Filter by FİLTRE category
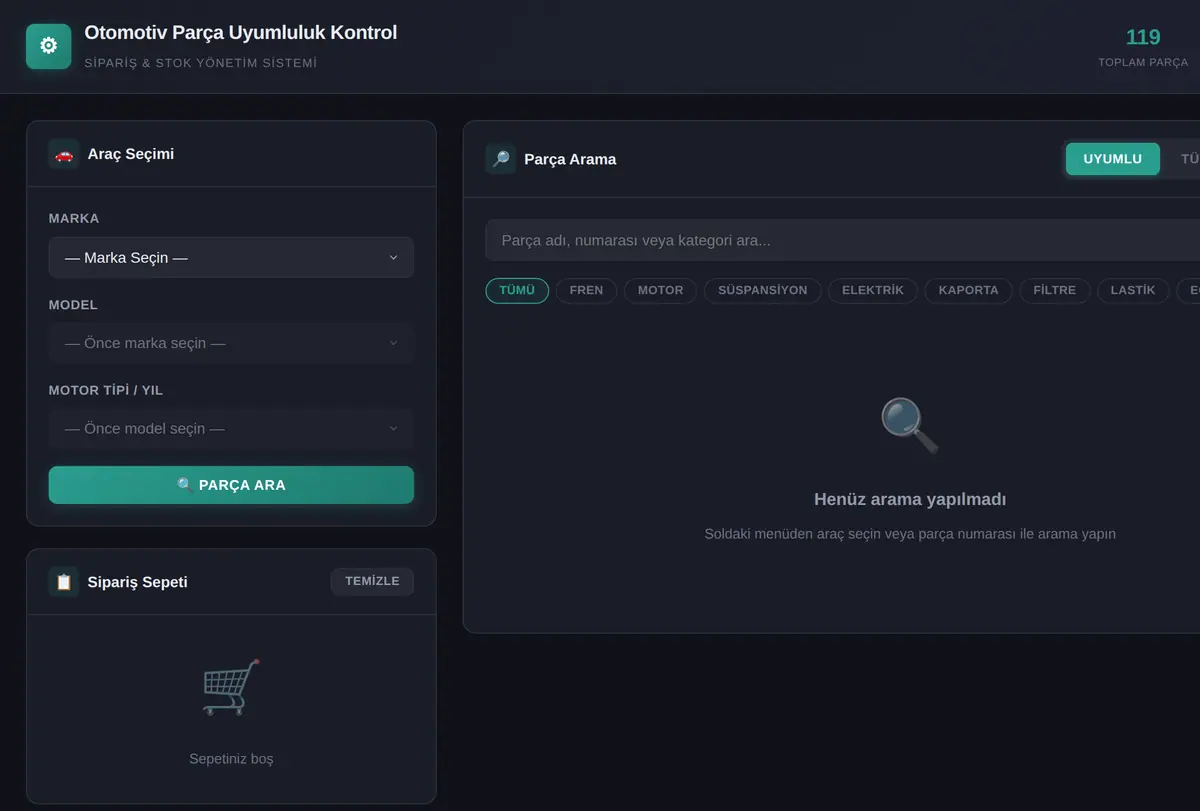Screen dimensions: 1200x811 (x=1055, y=290)
